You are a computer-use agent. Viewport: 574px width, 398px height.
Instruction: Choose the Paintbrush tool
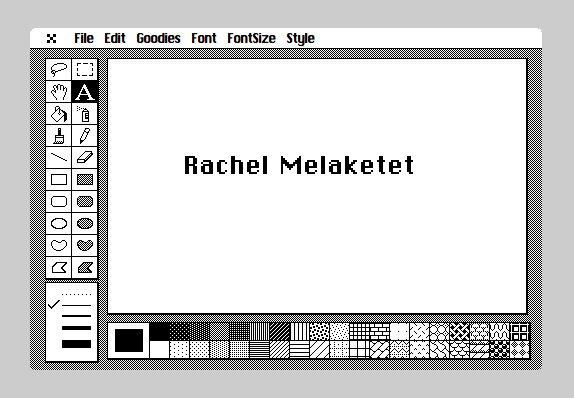click(59, 136)
